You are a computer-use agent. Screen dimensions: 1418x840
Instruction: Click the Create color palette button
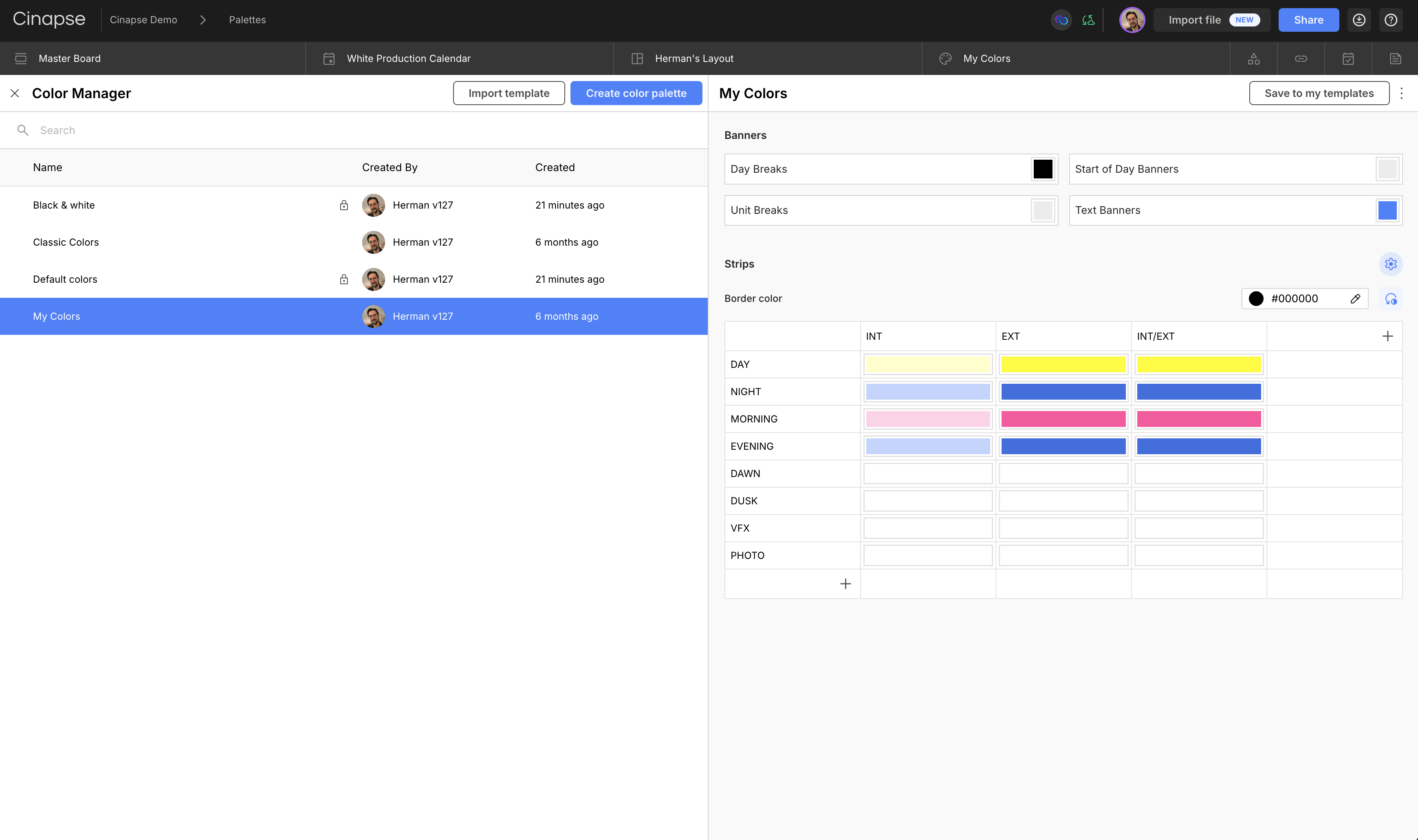pyautogui.click(x=636, y=93)
